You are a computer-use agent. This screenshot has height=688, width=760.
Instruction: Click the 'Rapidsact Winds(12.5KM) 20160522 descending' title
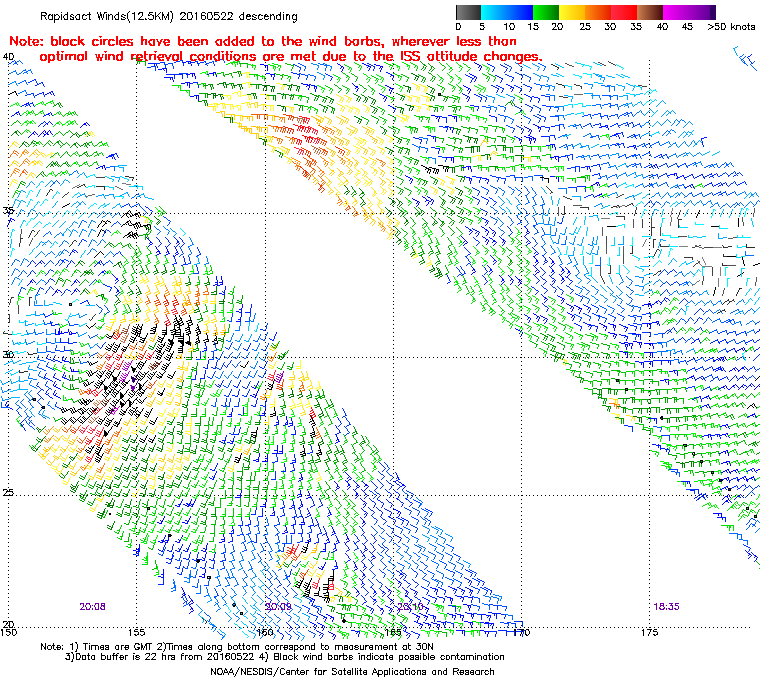169,16
